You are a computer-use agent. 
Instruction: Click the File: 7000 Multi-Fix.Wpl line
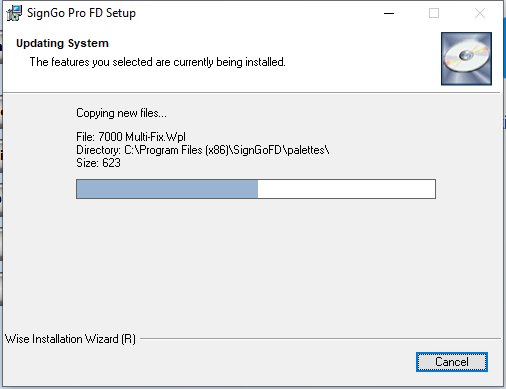[131, 137]
